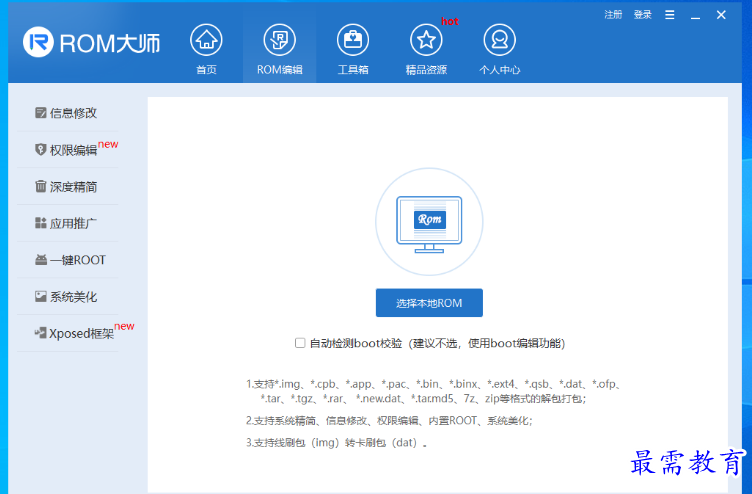
Task: Click the line 2.支持系统精简、信息修改
Action: coord(389,421)
